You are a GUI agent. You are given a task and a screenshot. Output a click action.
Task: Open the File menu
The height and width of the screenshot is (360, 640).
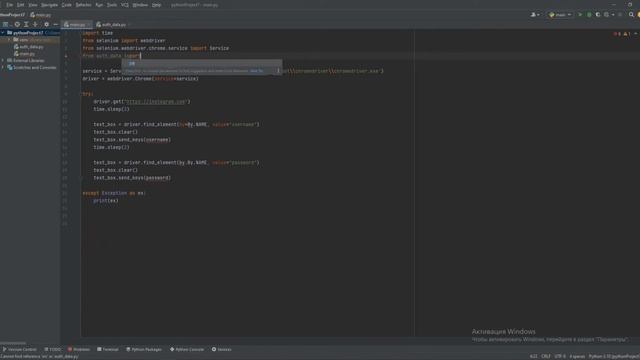pos(9,5)
